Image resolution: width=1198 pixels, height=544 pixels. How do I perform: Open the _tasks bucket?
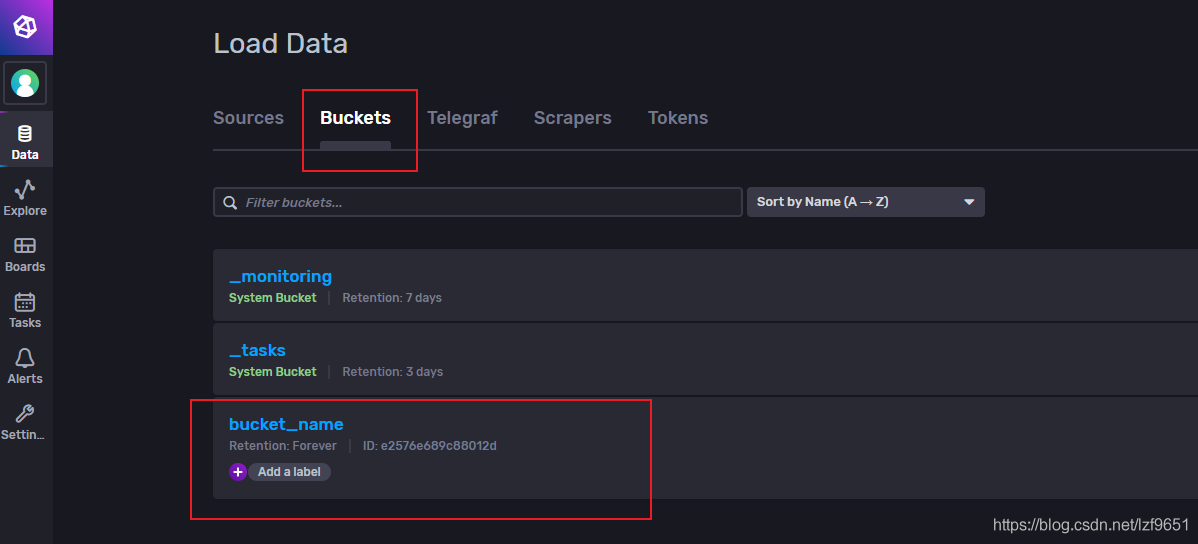[257, 350]
